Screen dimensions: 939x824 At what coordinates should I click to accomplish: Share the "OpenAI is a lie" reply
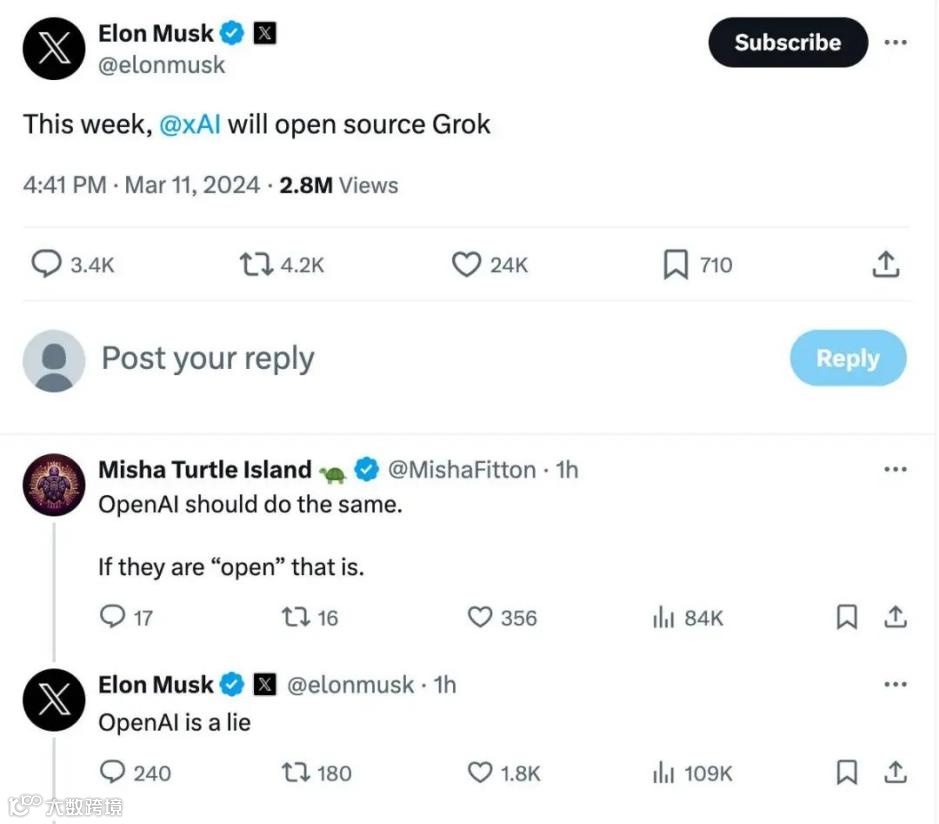point(895,772)
